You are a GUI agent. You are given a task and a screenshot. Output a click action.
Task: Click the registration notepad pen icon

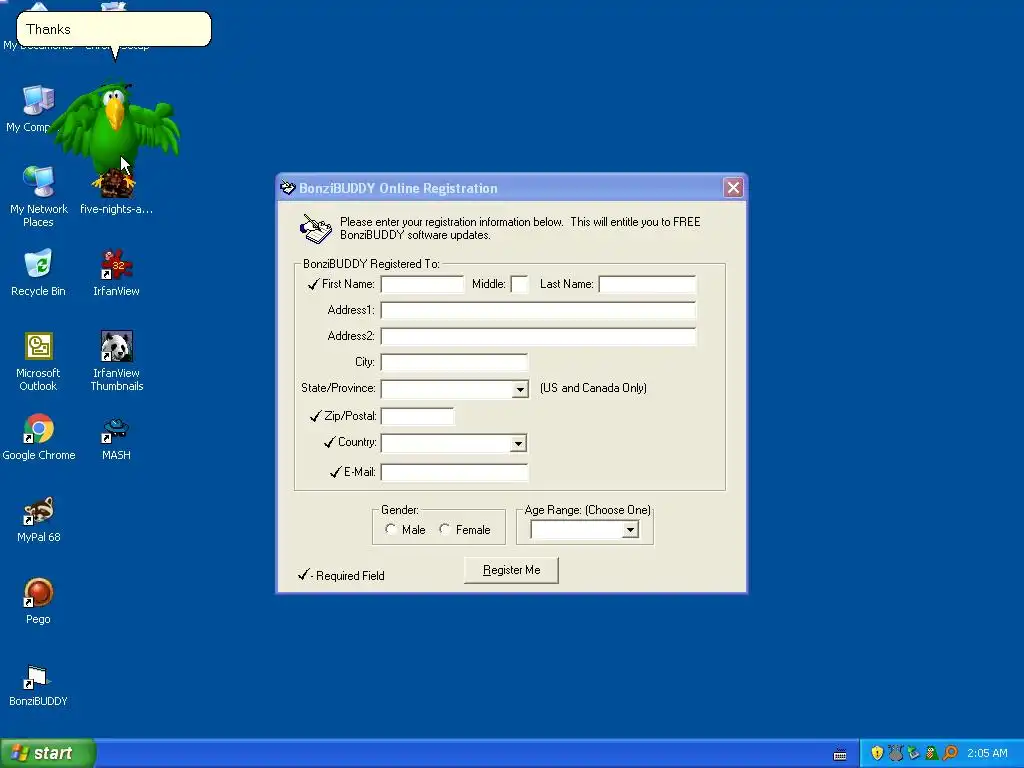[316, 229]
